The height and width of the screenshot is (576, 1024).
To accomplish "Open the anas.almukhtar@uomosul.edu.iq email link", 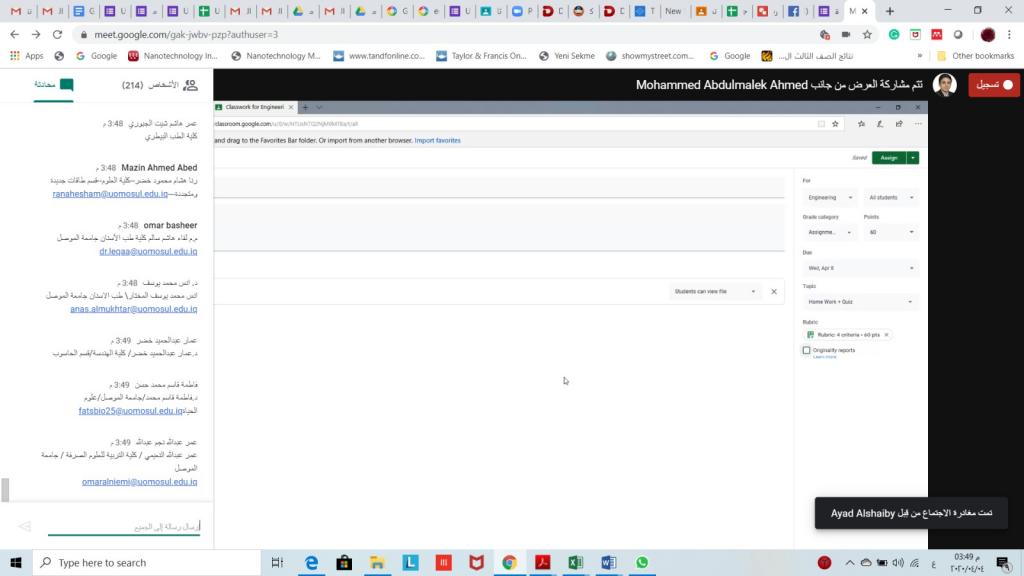I will [134, 310].
